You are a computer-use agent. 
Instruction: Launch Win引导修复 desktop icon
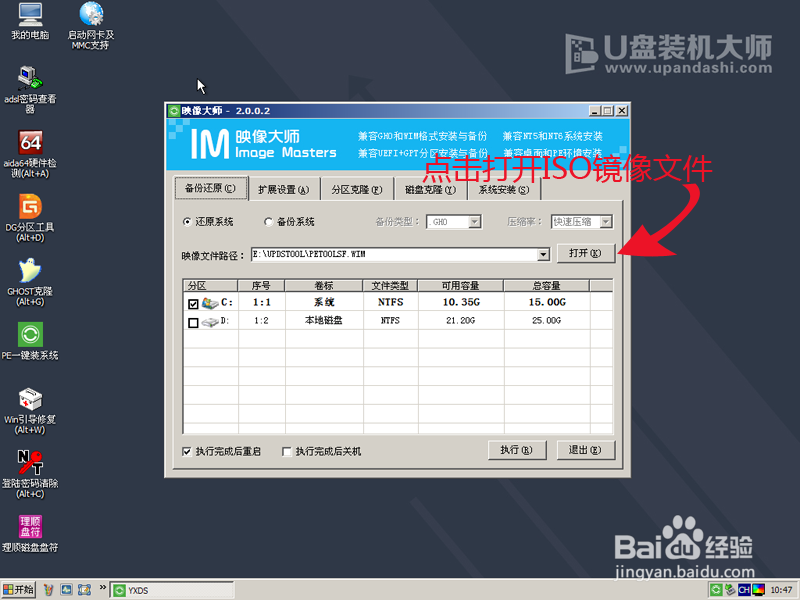(30, 411)
